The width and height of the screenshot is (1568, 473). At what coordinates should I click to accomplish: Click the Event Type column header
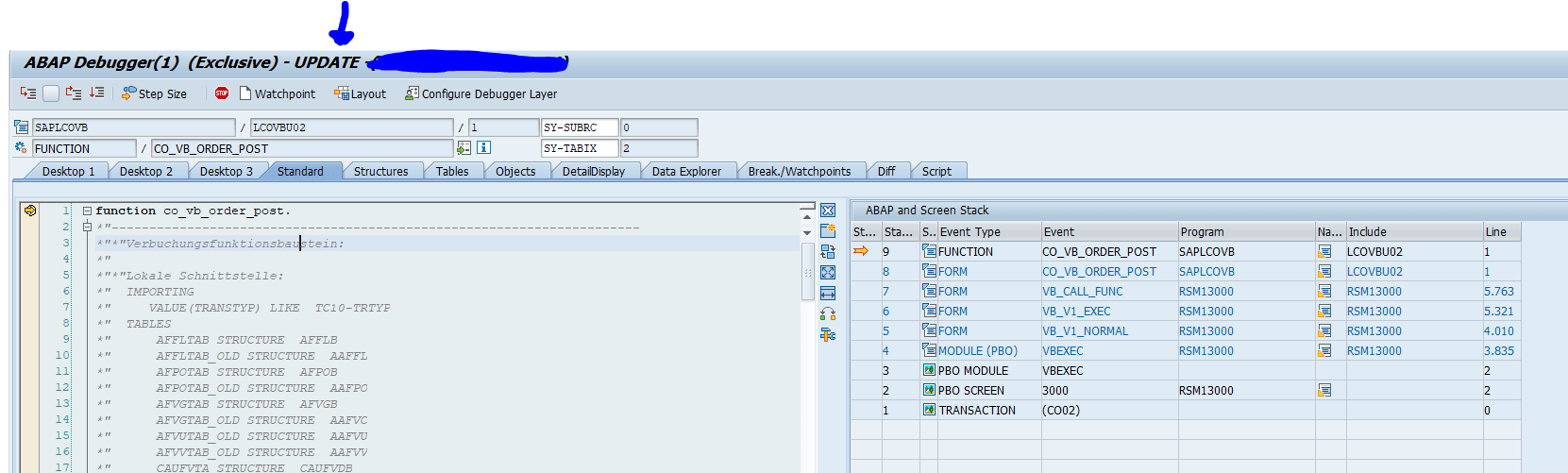[x=989, y=231]
